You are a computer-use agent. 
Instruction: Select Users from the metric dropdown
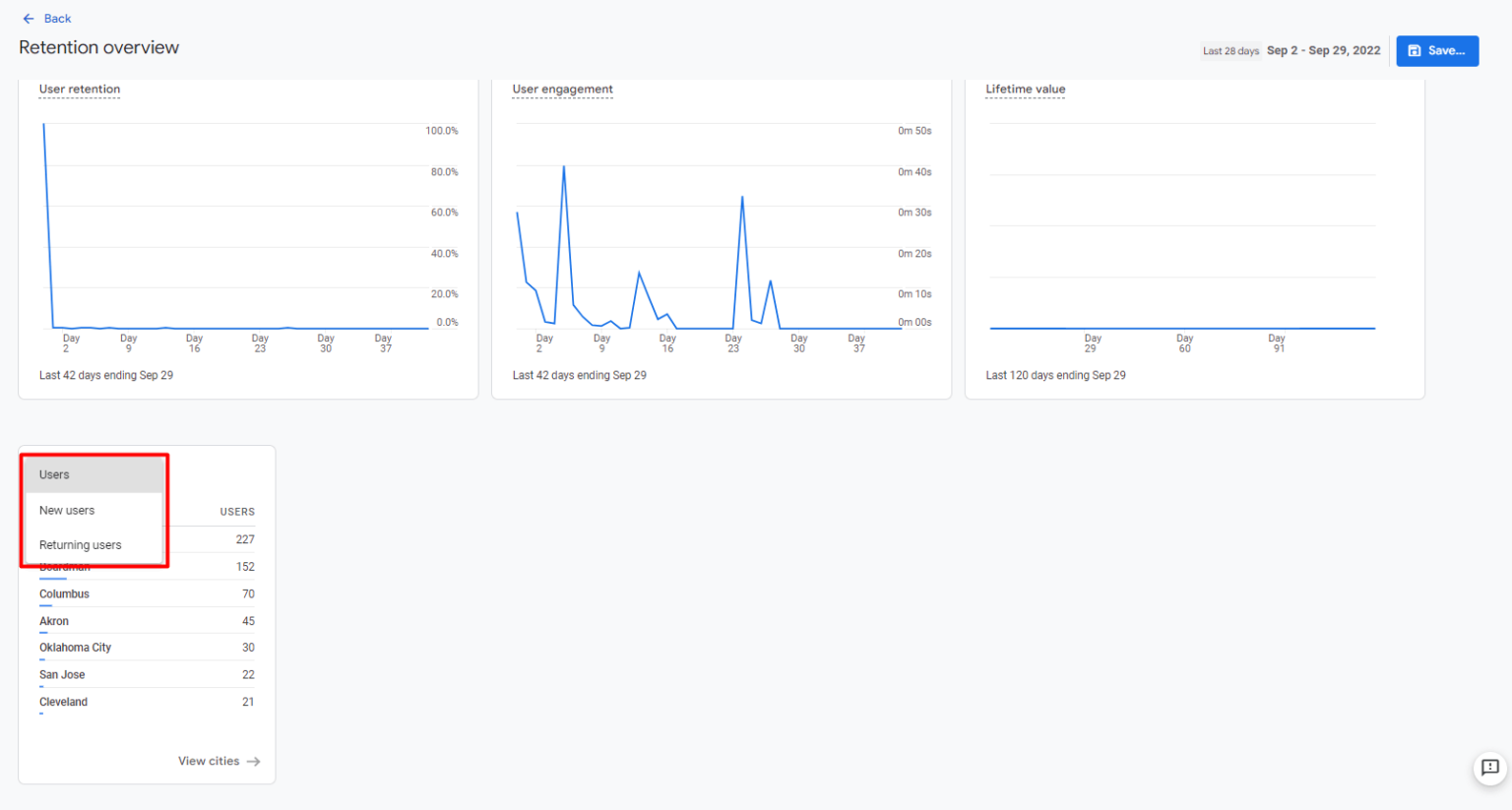coord(94,474)
